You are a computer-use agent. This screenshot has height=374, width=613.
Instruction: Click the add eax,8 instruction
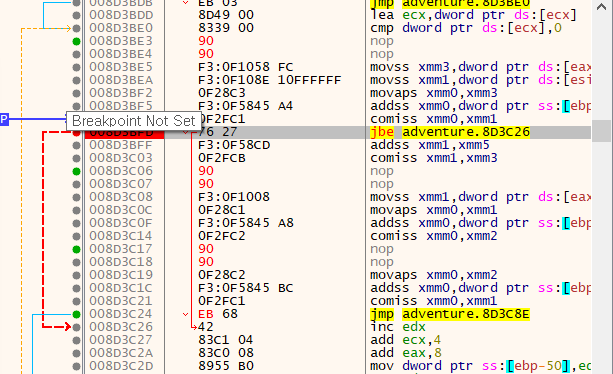click(x=406, y=353)
